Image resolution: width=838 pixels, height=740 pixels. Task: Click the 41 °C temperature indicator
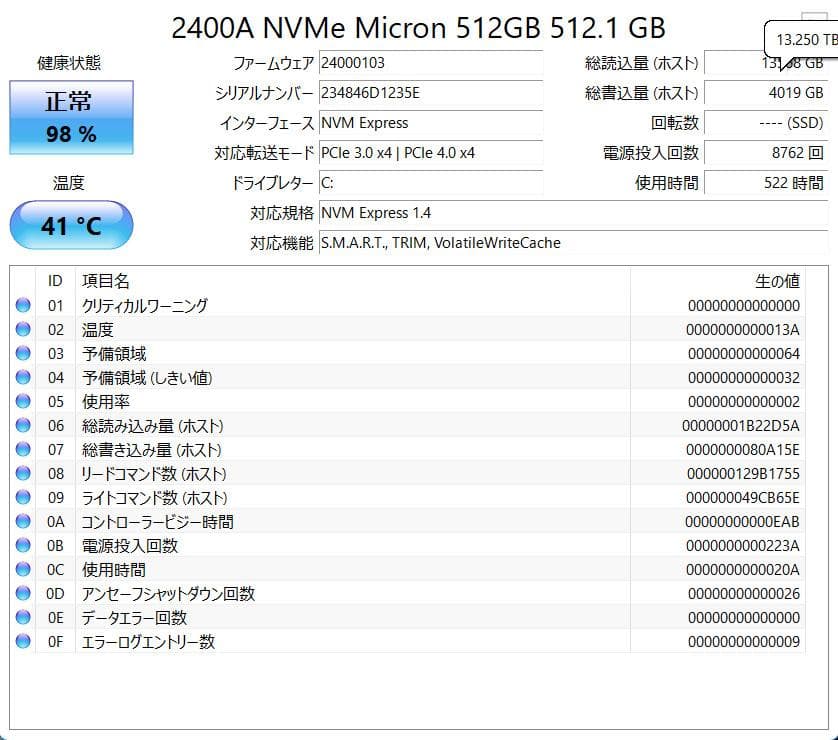click(x=70, y=225)
